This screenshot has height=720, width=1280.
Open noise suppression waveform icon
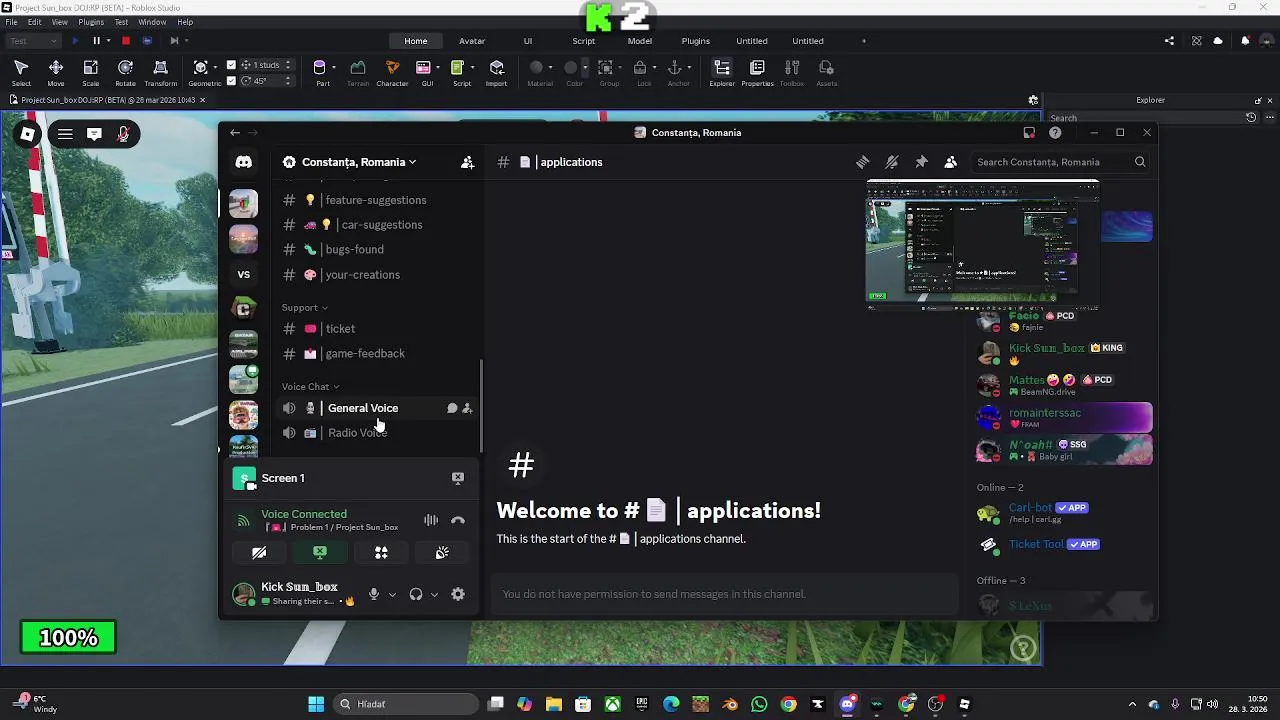click(430, 520)
